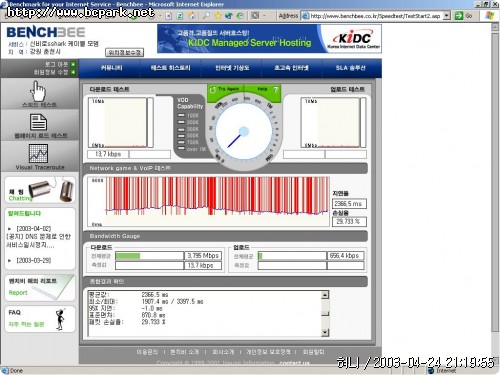Click the pointing hand speed test icon
500x375 pixels.
click(x=38, y=91)
